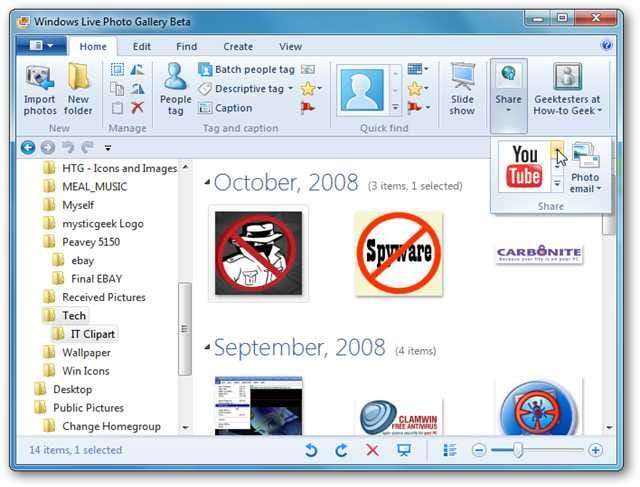Image resolution: width=640 pixels, height=487 pixels.
Task: Click the Help question mark icon
Action: click(607, 44)
